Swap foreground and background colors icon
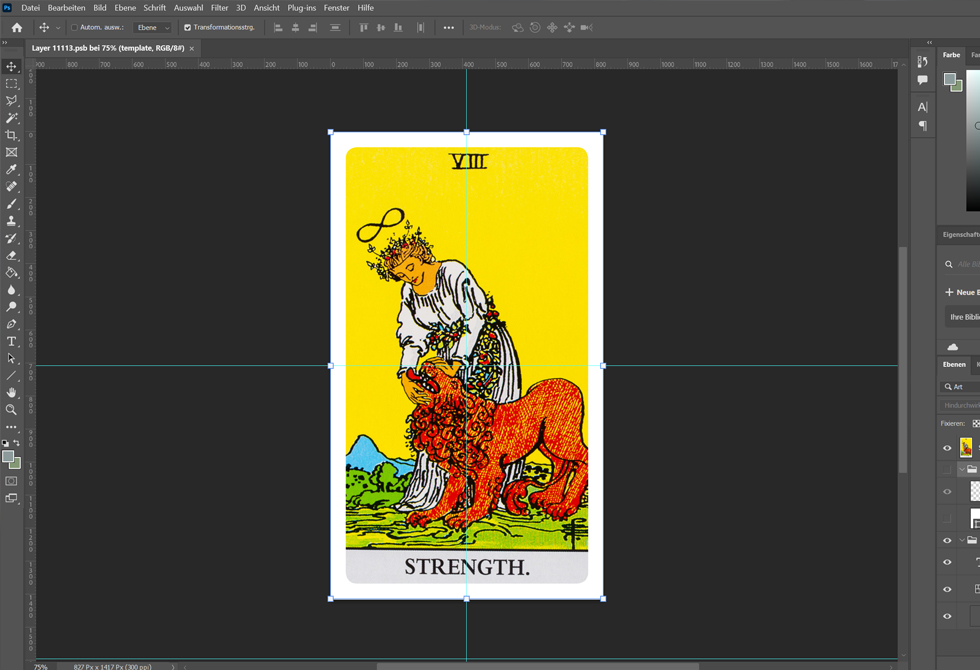 17,442
